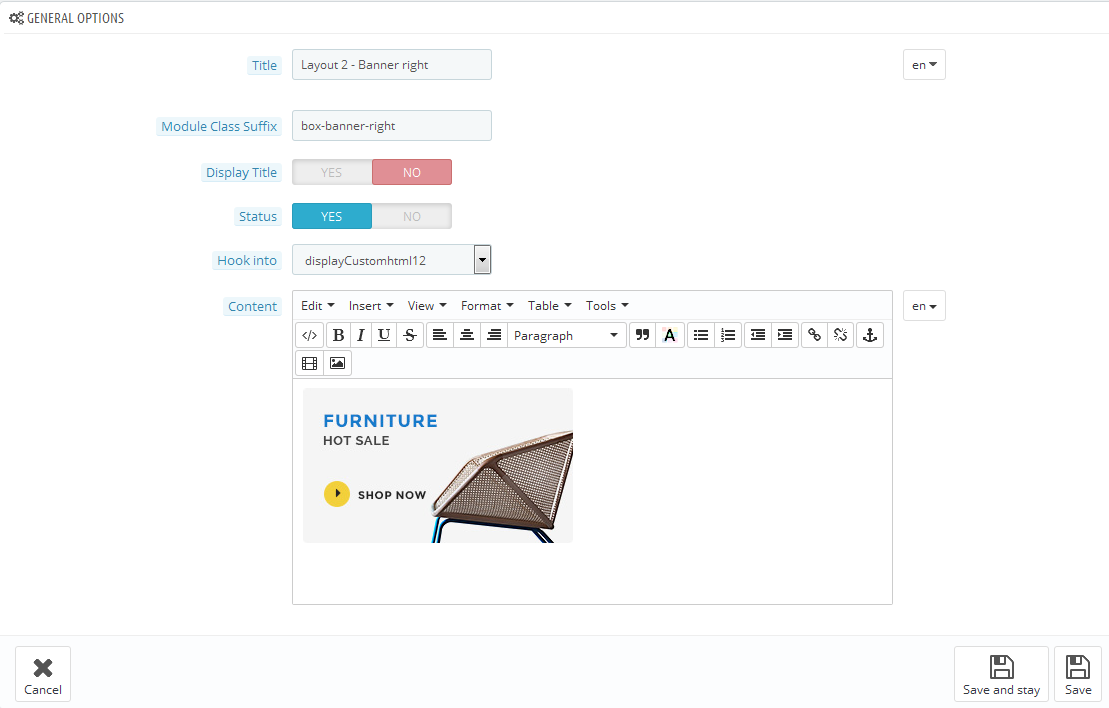Click the Title field label

[x=265, y=65]
